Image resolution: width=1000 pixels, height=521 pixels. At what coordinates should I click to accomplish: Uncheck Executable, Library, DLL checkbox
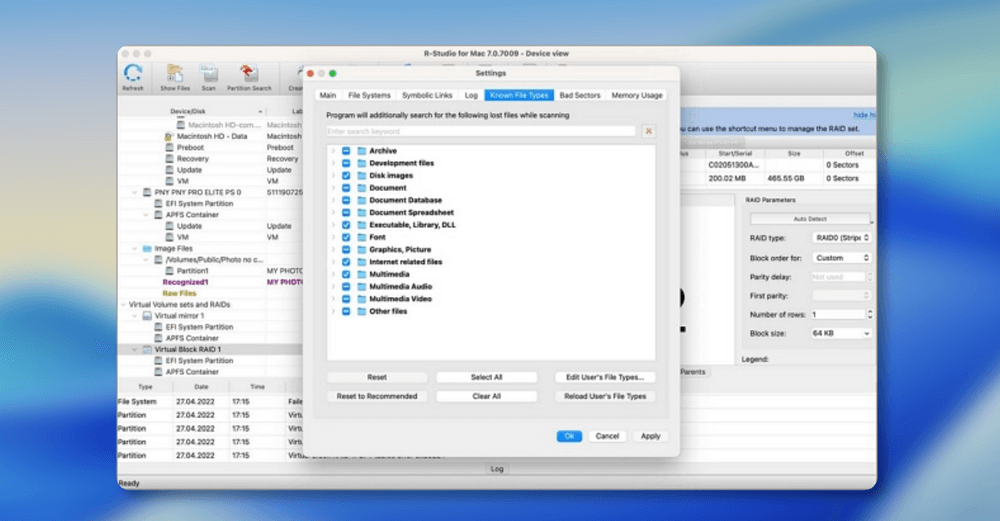coord(346,225)
